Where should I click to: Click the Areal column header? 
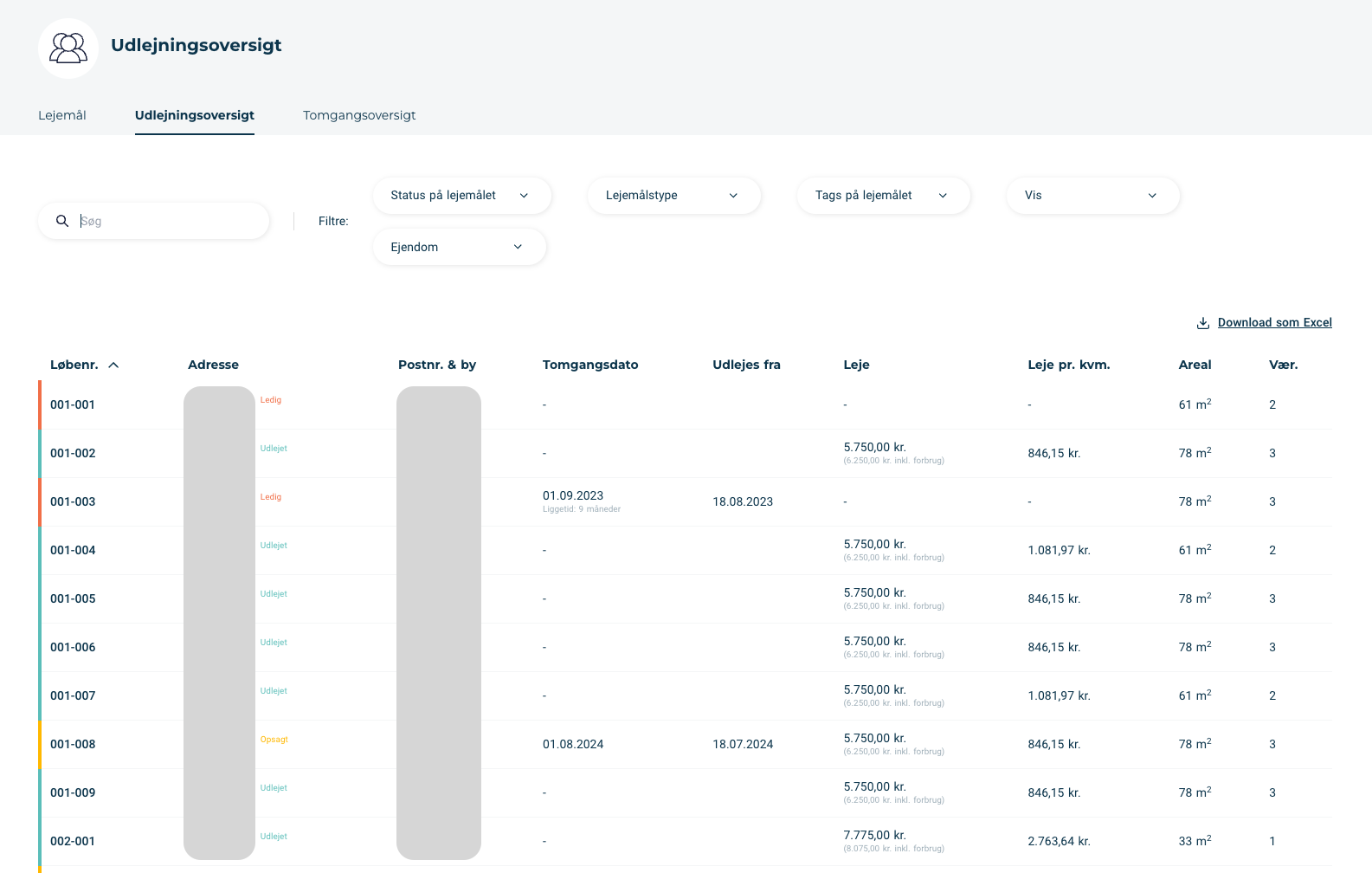[1195, 365]
